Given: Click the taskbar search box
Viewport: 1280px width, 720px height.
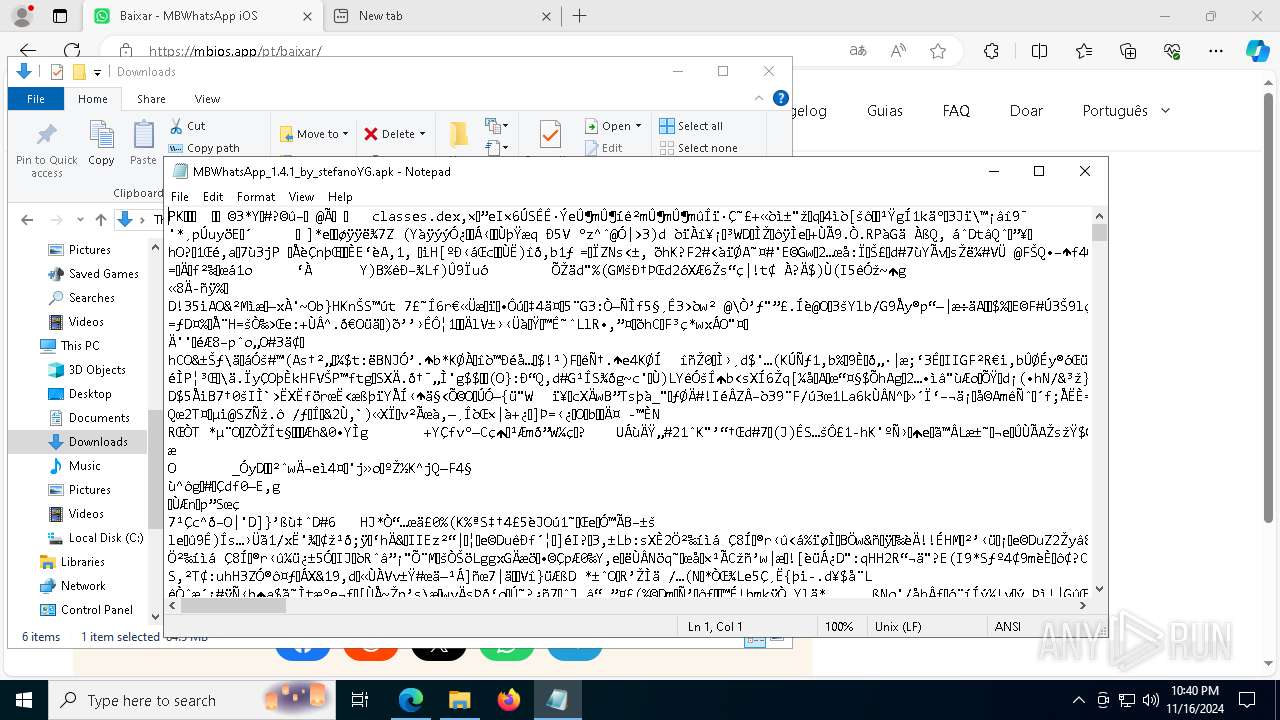Looking at the screenshot, I should (x=192, y=700).
